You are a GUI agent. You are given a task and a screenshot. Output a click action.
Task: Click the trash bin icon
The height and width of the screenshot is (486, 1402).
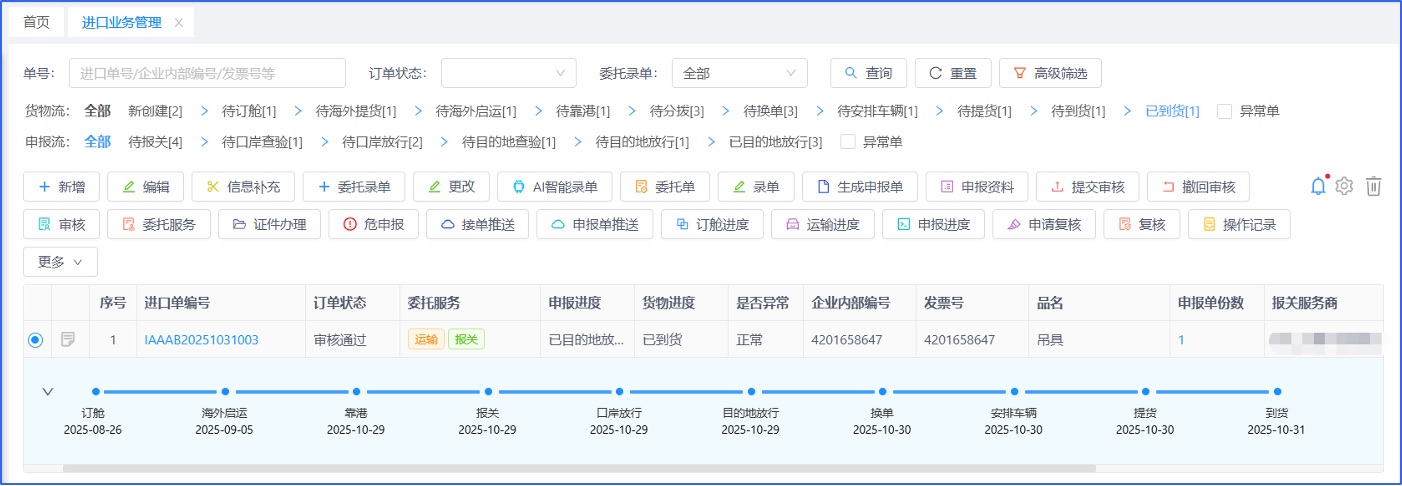[1374, 186]
